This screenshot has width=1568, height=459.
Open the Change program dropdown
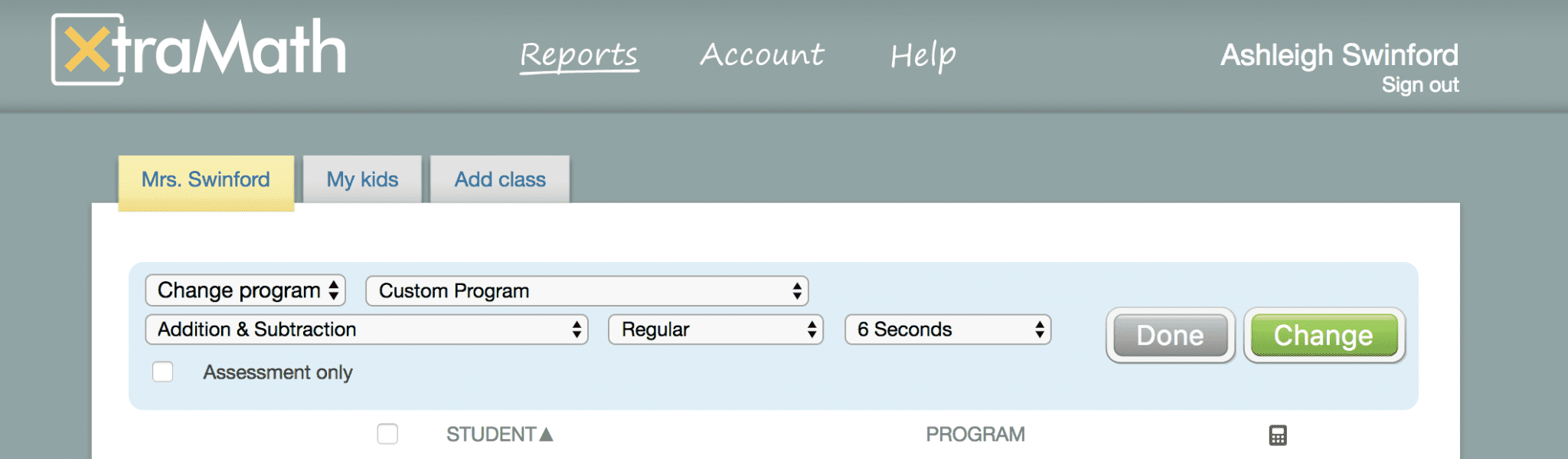tap(245, 290)
